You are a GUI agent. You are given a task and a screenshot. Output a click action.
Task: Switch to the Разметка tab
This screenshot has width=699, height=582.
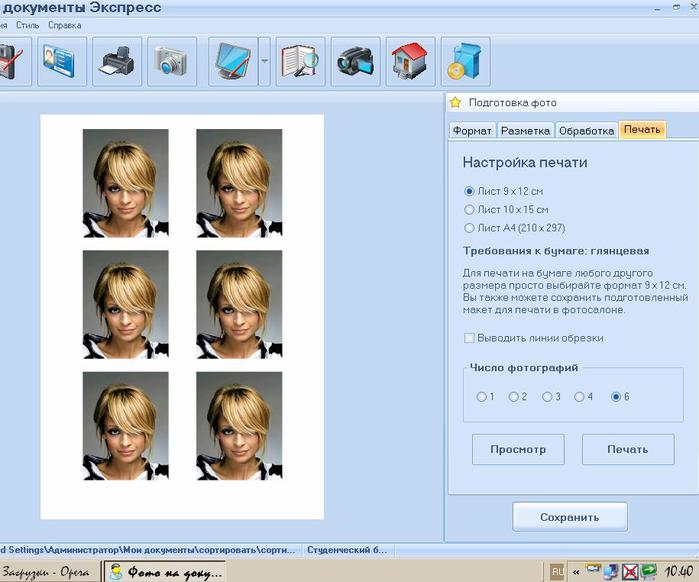coord(526,131)
